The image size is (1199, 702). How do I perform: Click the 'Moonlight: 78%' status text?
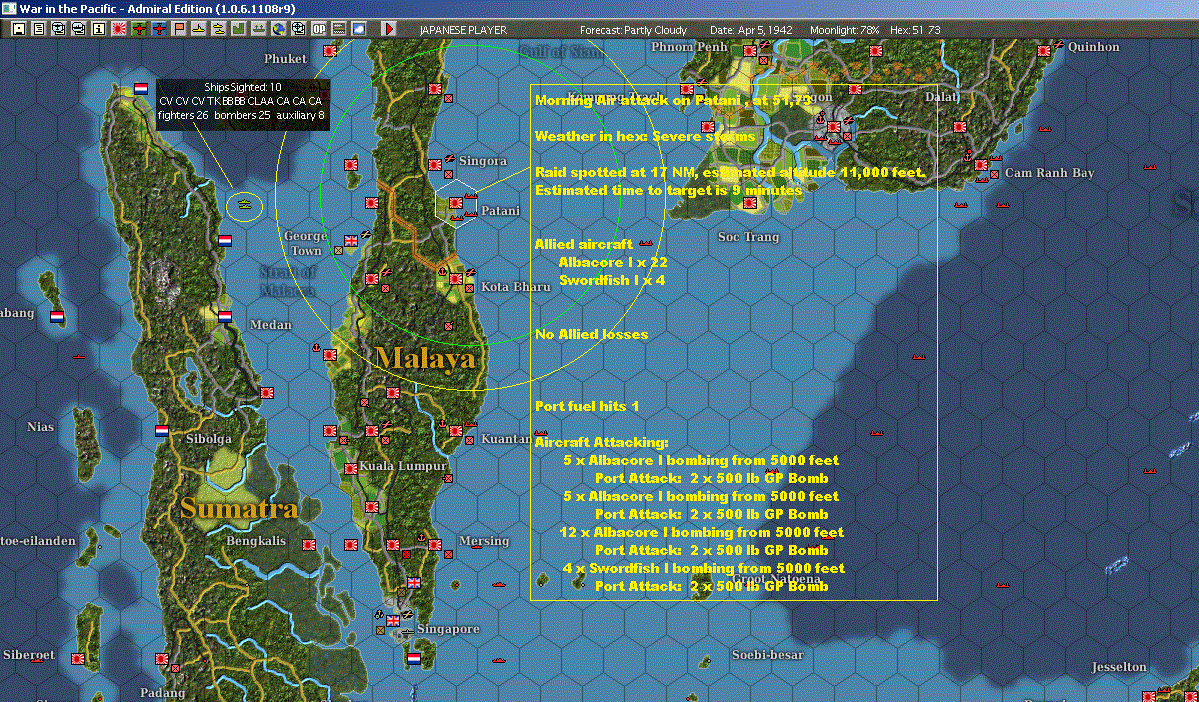(844, 30)
